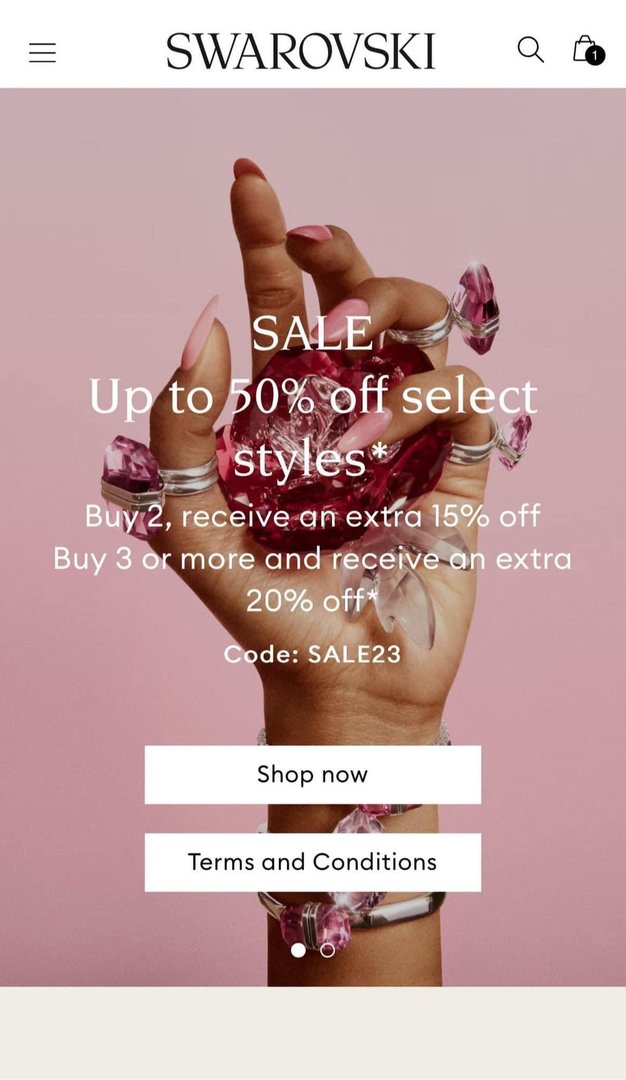Click the SALE headline text
626x1080 pixels.
click(312, 333)
